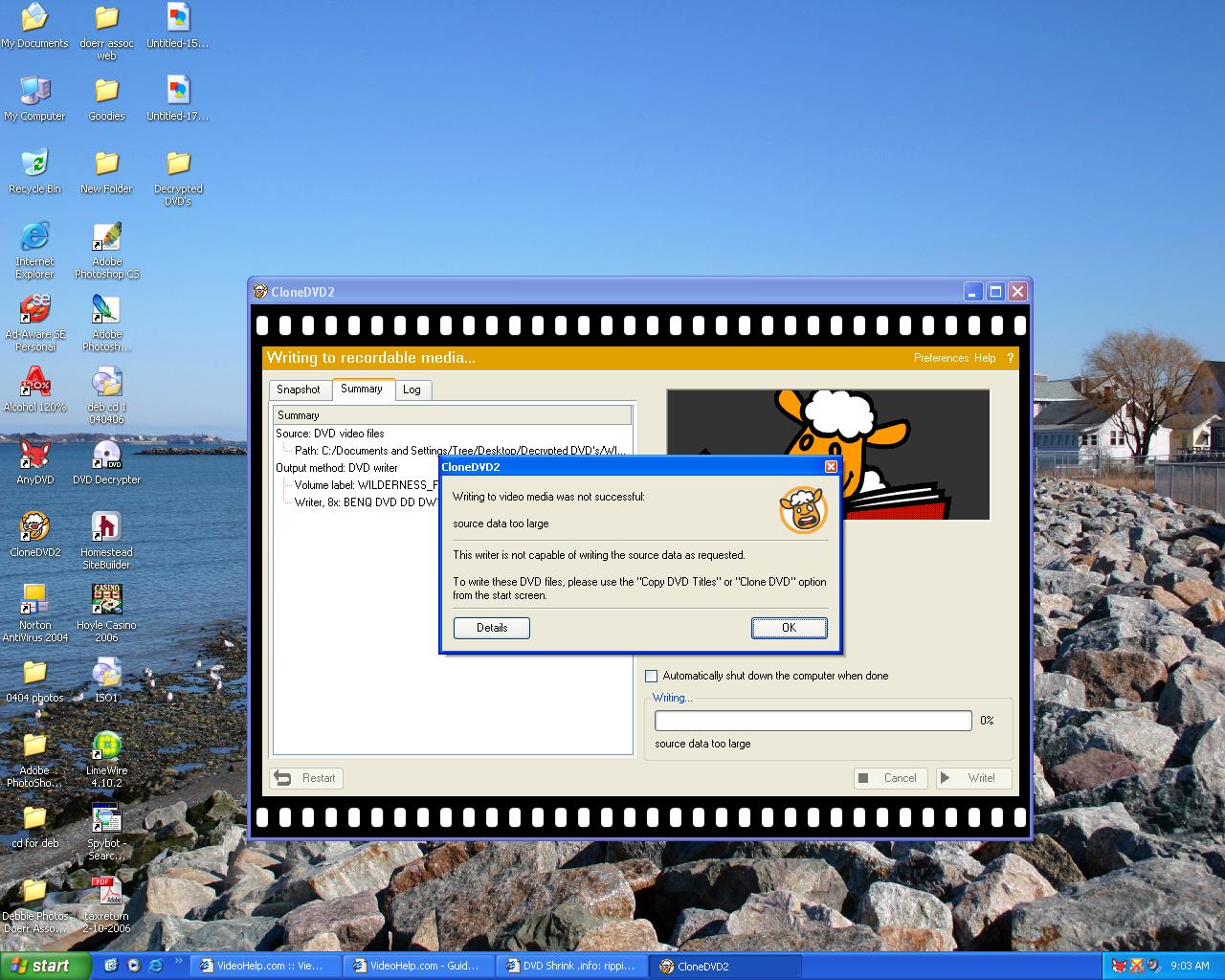Image resolution: width=1225 pixels, height=980 pixels.
Task: Open Adobe PhotoSho... folder on desktop
Action: point(34,759)
